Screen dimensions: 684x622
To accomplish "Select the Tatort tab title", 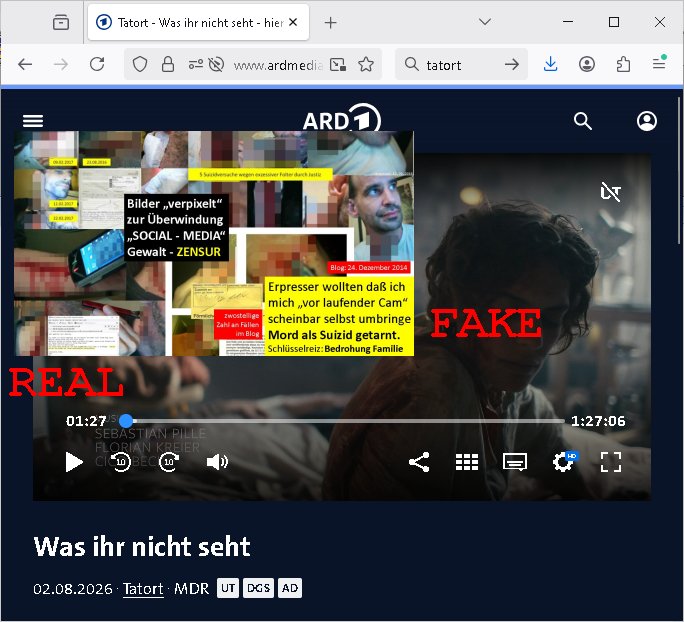I will (x=200, y=23).
